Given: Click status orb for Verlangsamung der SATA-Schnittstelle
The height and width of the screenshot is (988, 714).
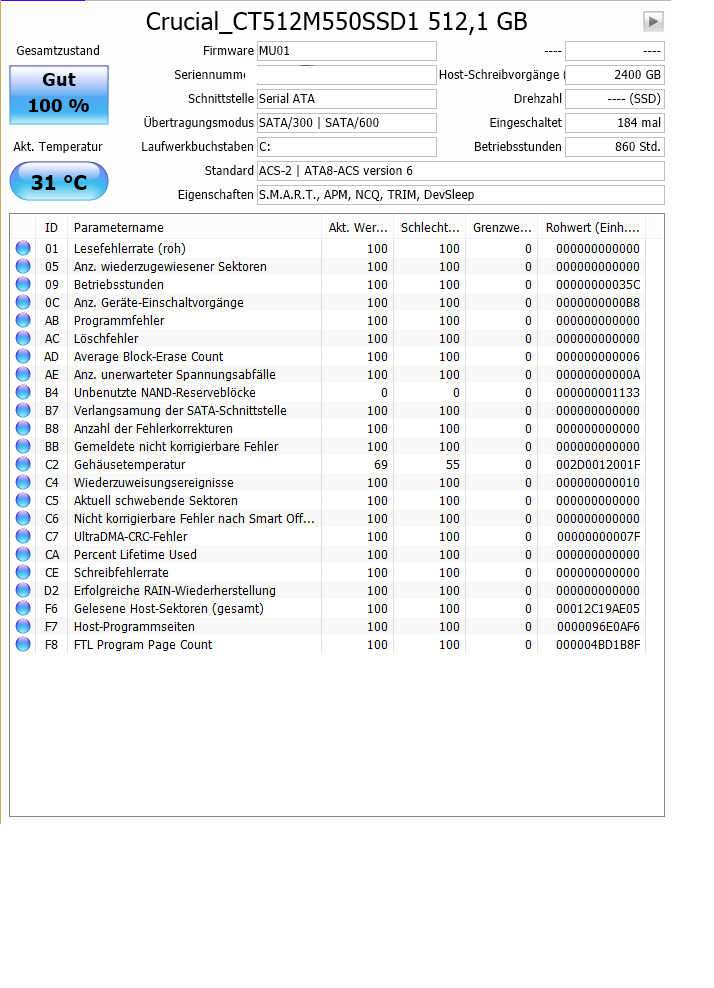Looking at the screenshot, I should click(23, 410).
